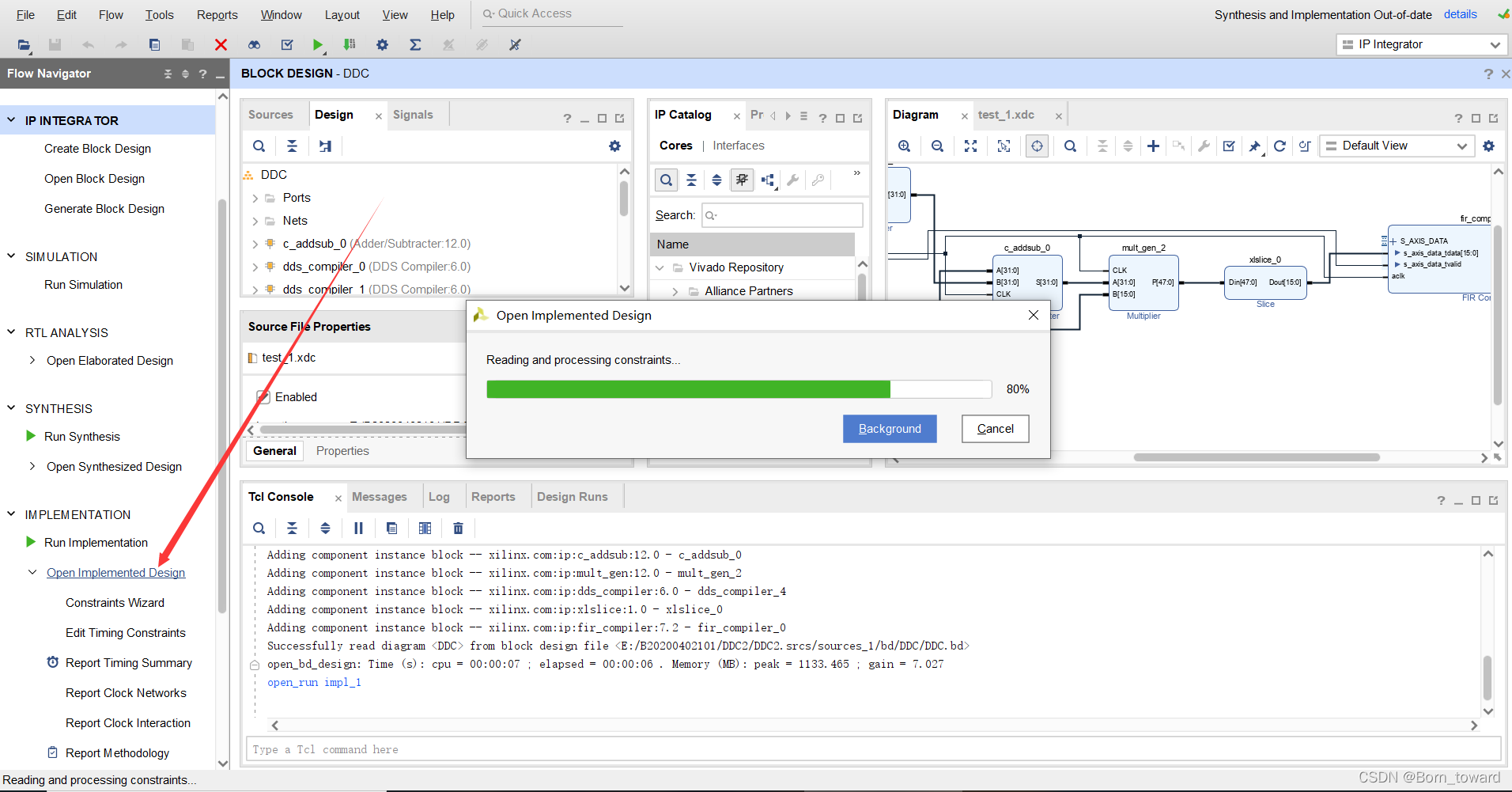The height and width of the screenshot is (792, 1512).
Task: Select the Multiplier block mult_gen_2
Action: pos(1143,282)
